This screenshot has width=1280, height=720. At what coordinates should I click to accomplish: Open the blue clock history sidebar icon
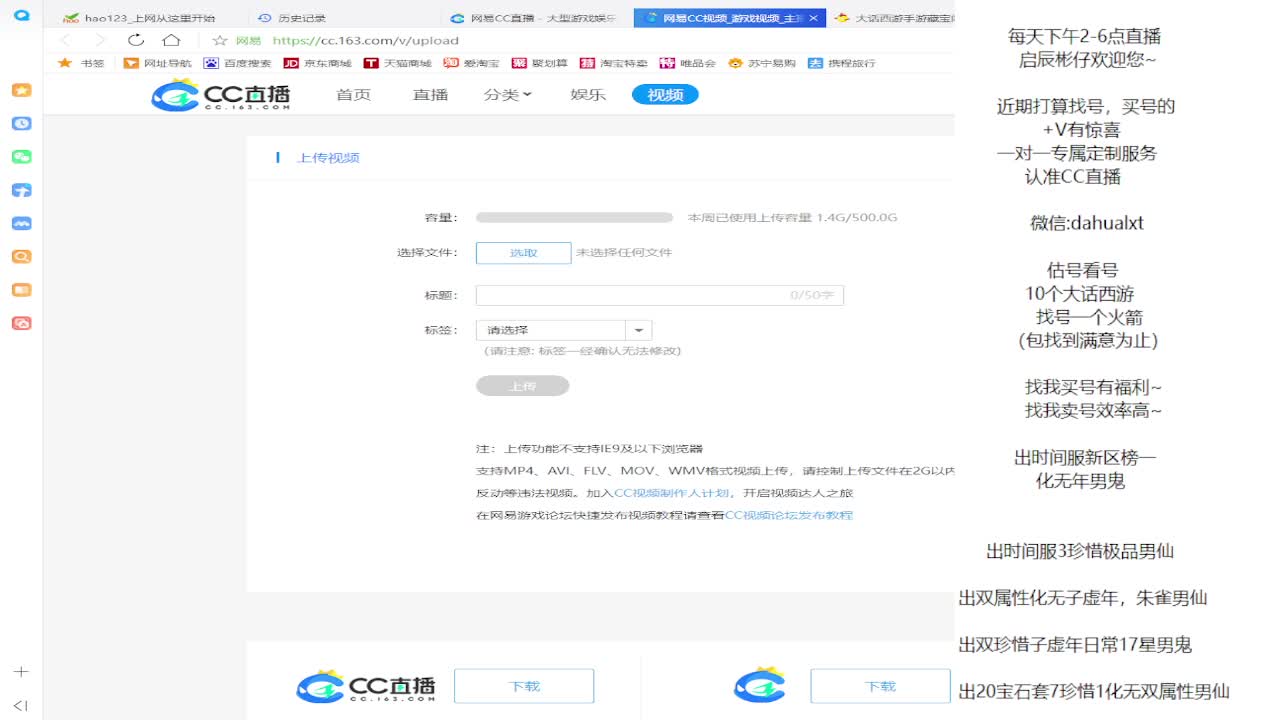click(x=21, y=123)
